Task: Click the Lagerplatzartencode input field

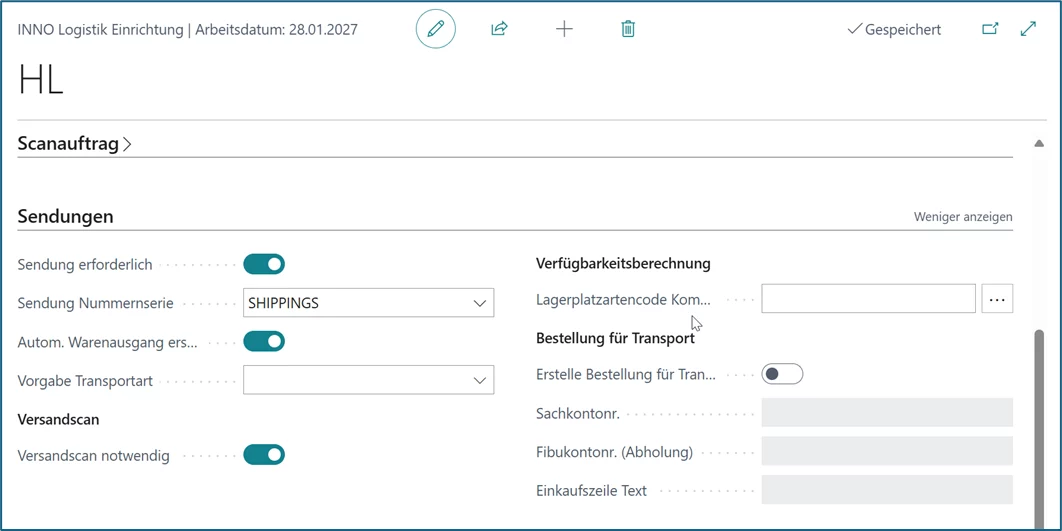Action: coord(867,299)
